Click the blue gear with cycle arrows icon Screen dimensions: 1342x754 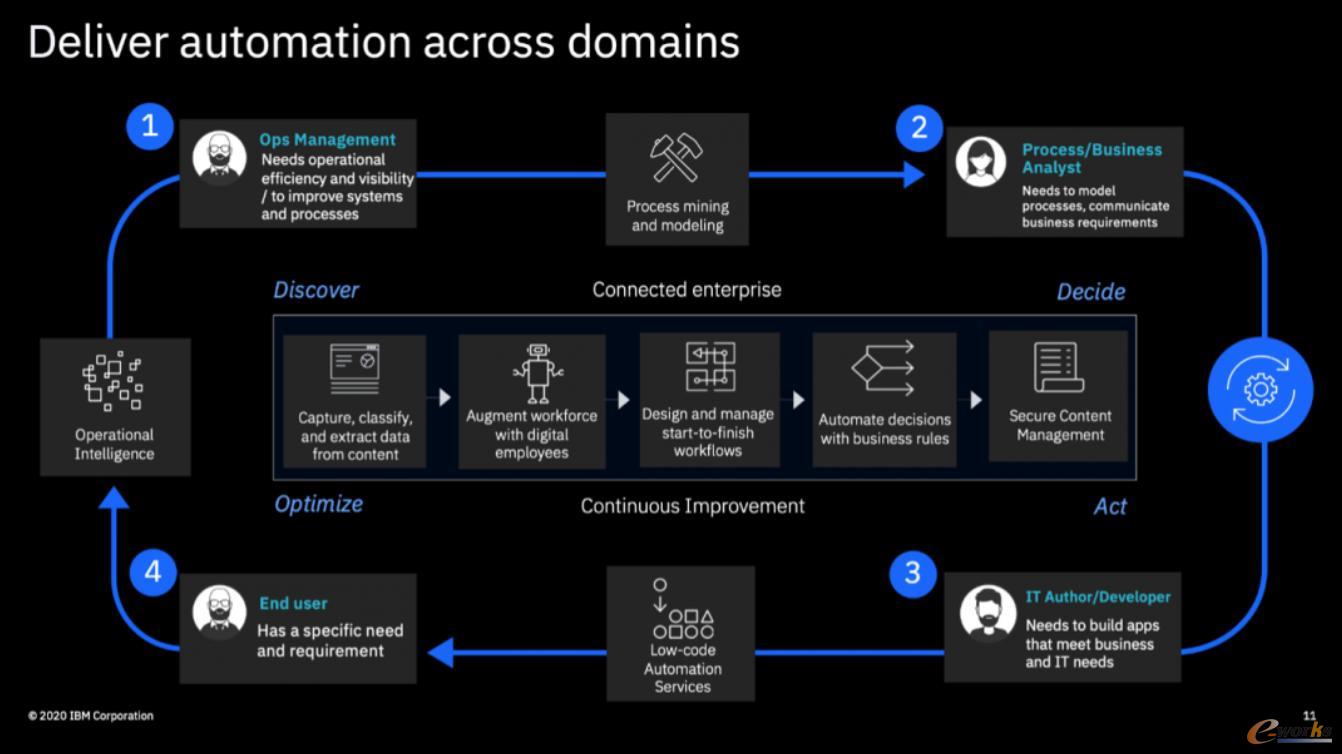(1260, 390)
